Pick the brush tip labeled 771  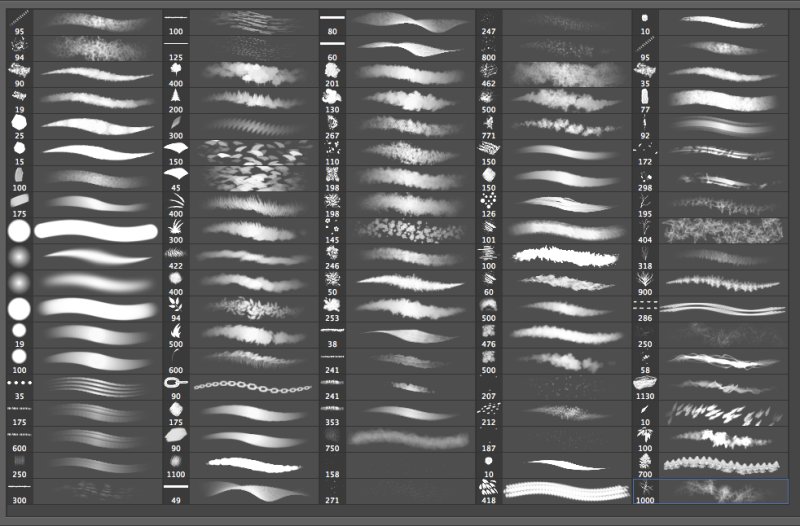488,124
